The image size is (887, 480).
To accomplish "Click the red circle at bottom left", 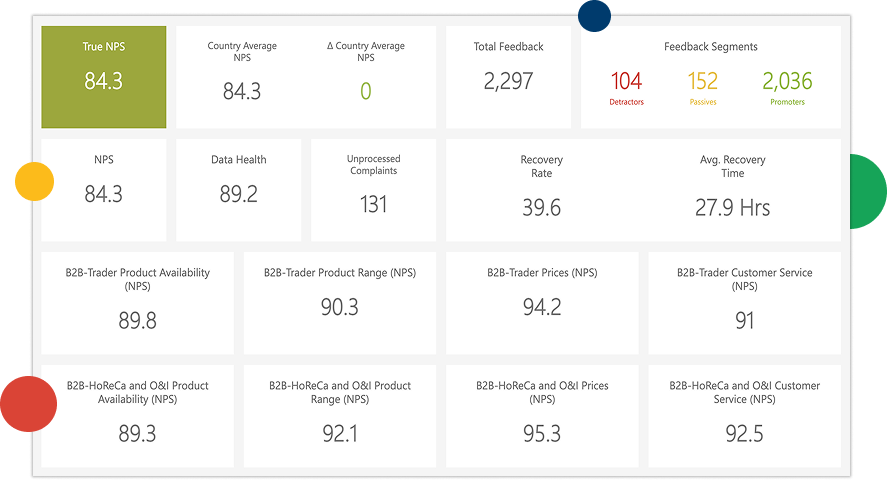I will click(28, 404).
